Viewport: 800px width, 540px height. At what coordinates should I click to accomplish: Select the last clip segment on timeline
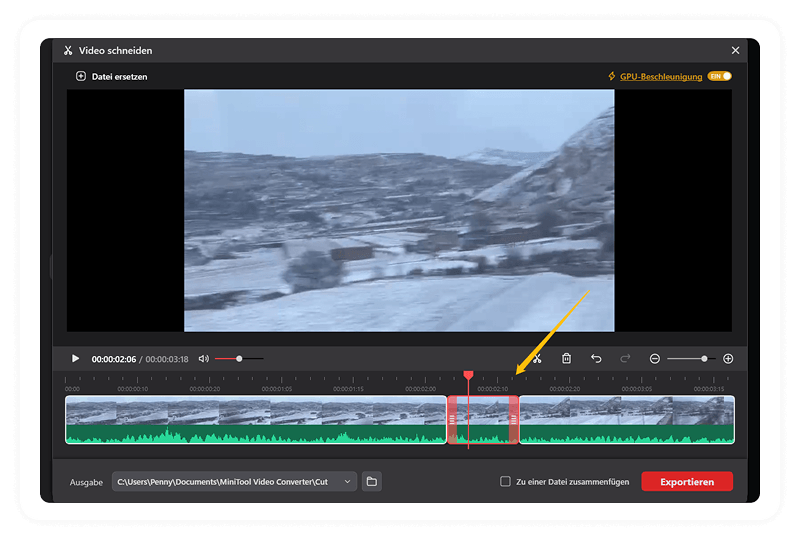tap(627, 420)
